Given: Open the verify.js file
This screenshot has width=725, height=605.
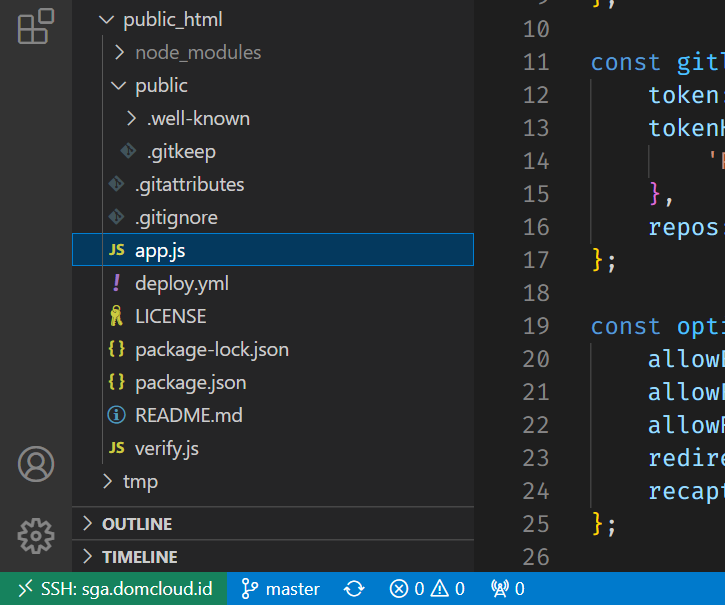Looking at the screenshot, I should pos(166,448).
